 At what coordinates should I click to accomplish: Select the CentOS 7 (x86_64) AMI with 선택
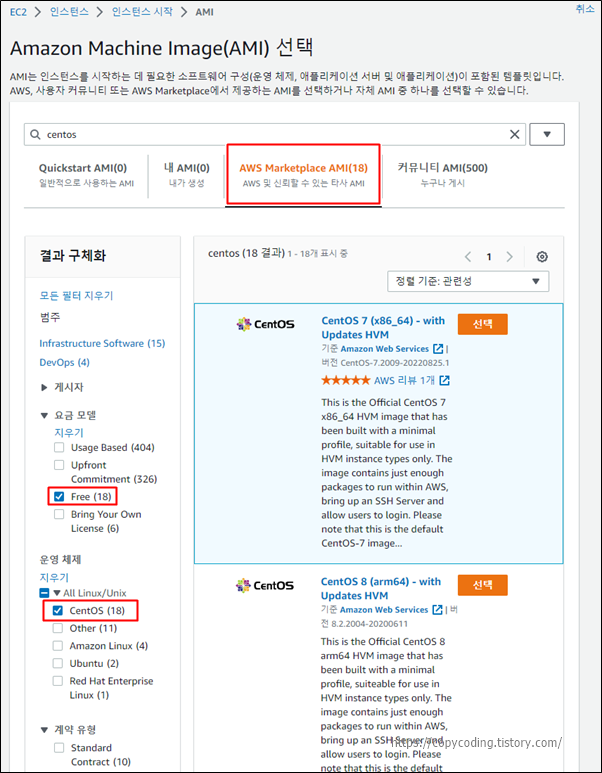click(x=483, y=324)
